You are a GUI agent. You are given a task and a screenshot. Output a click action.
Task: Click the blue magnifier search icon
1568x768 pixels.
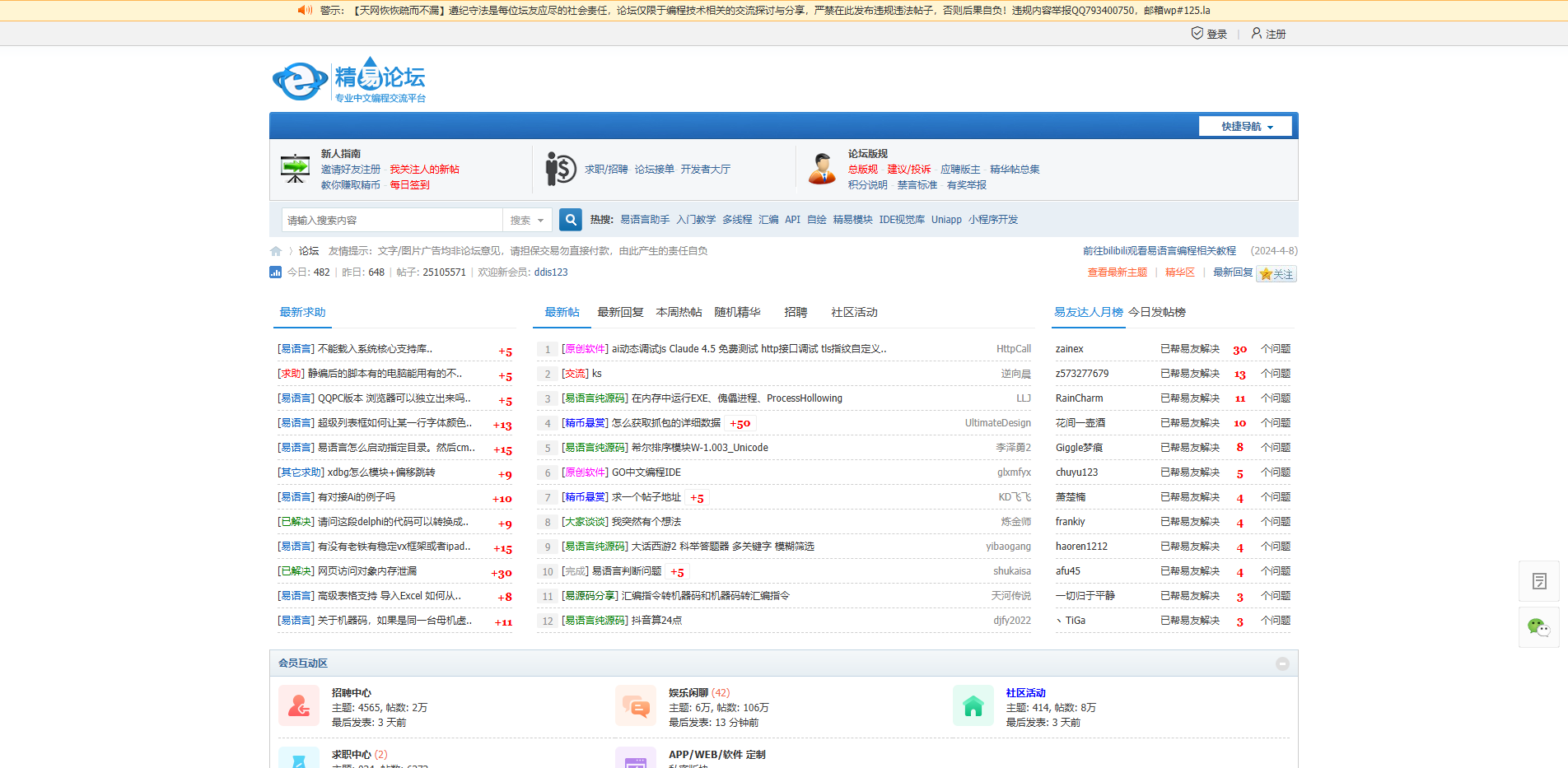coord(570,220)
